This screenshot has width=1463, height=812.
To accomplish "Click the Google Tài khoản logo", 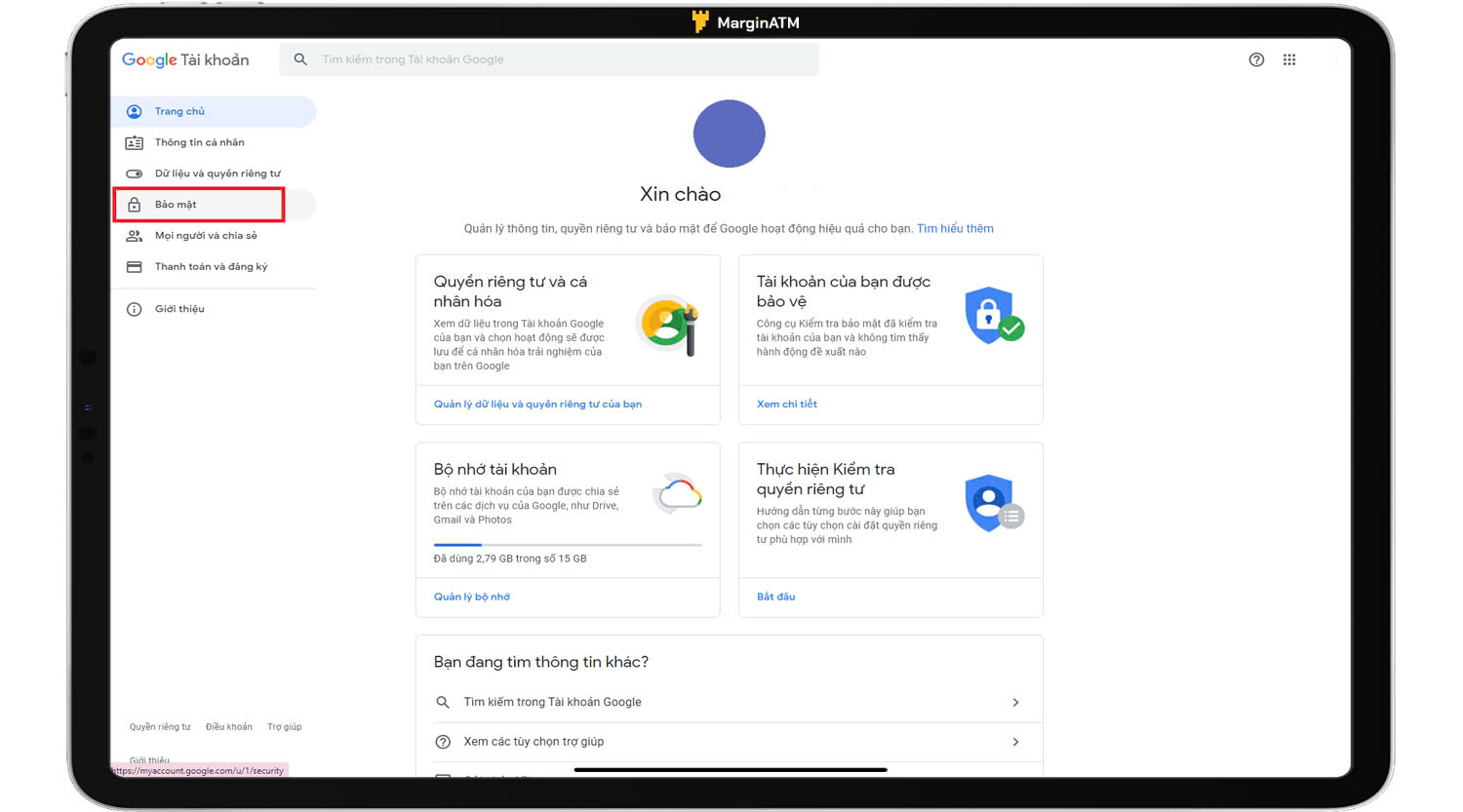I will [x=185, y=59].
